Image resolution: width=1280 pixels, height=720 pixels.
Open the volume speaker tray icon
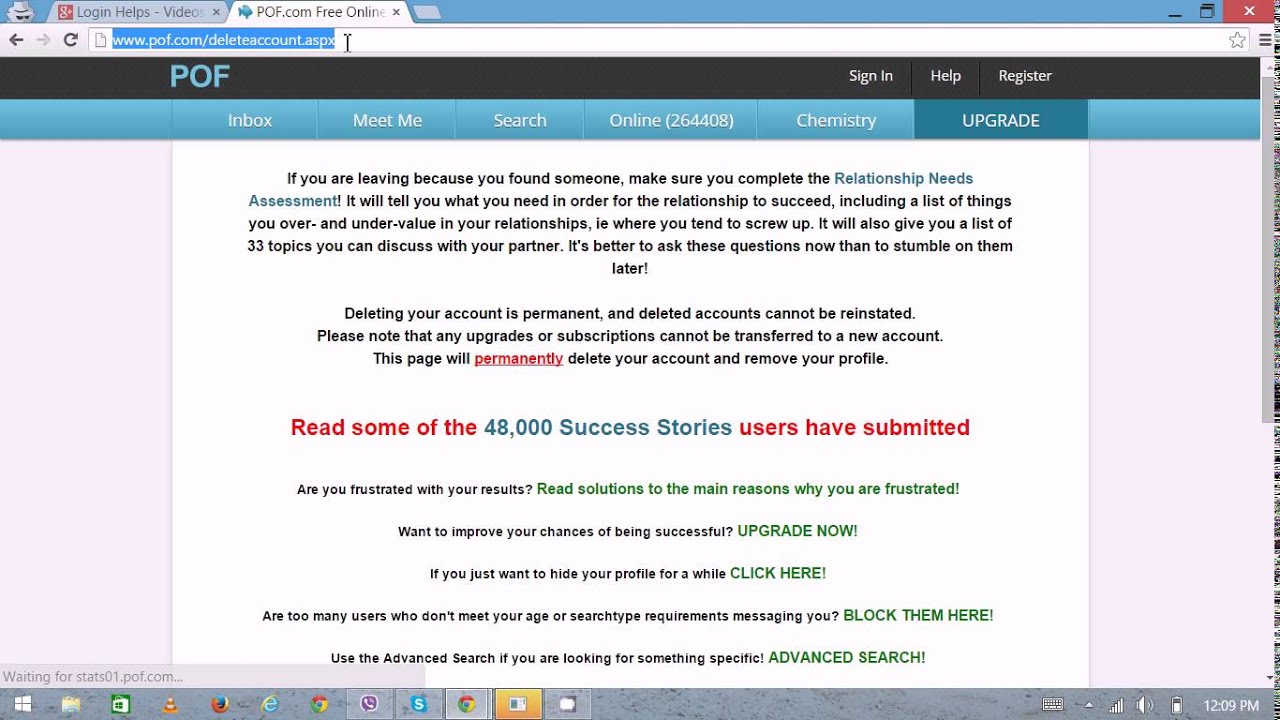pyautogui.click(x=1146, y=705)
